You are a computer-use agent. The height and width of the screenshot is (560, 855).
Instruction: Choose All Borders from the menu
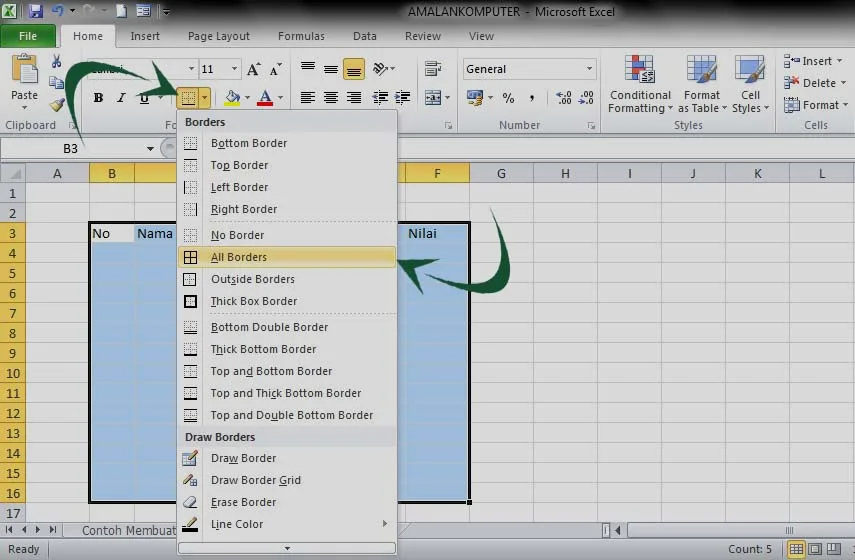click(x=287, y=257)
